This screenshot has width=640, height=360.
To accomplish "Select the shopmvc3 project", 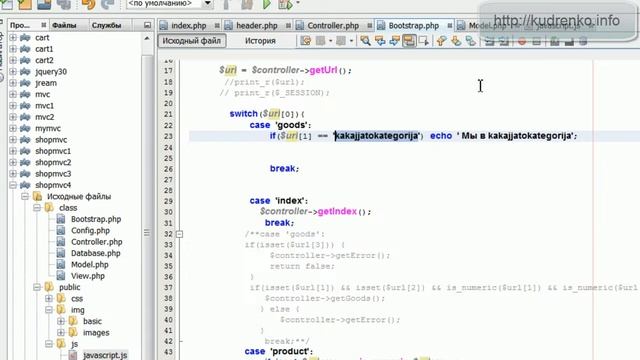I will (53, 173).
